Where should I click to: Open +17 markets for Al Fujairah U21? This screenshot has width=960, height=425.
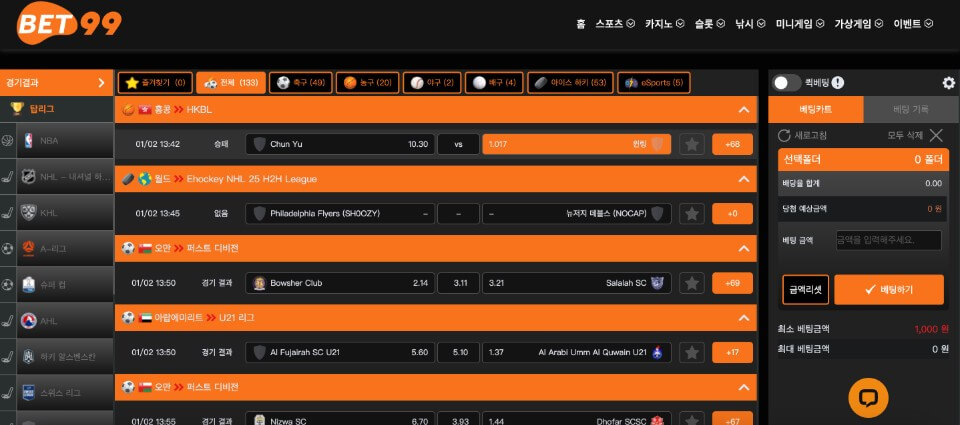(x=732, y=352)
